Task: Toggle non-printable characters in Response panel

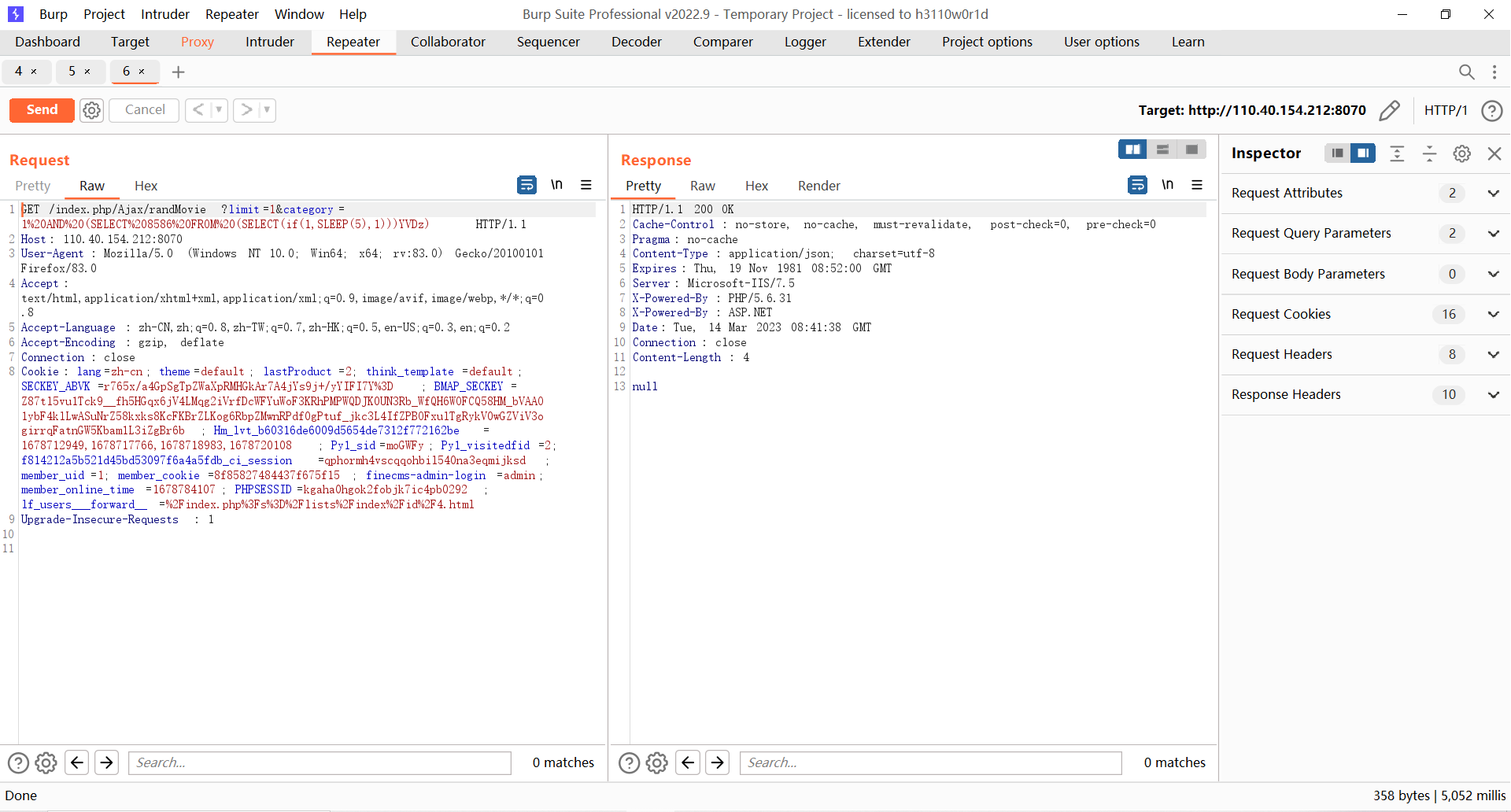Action: (x=1167, y=185)
